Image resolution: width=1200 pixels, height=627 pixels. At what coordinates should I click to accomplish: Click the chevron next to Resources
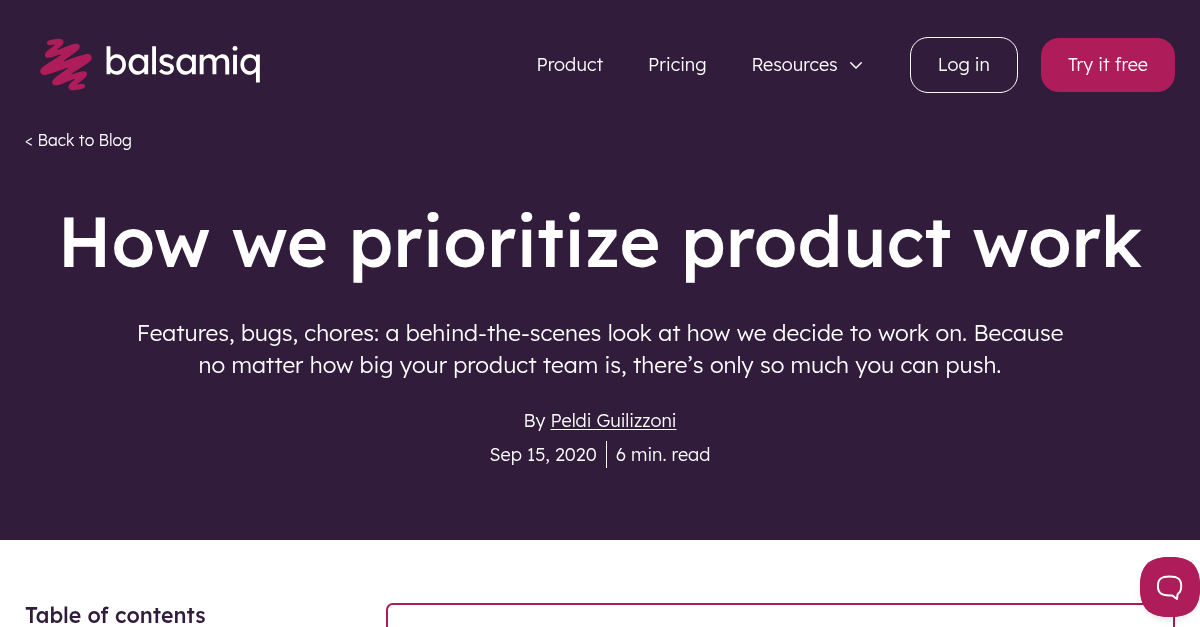tap(856, 65)
